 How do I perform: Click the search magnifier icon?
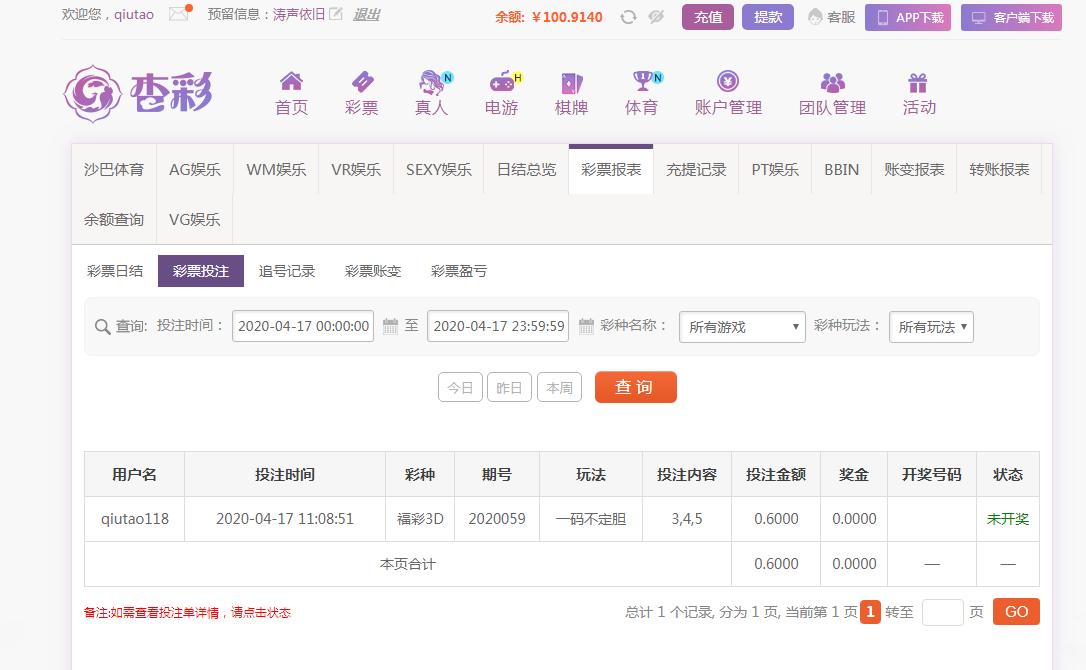[103, 327]
